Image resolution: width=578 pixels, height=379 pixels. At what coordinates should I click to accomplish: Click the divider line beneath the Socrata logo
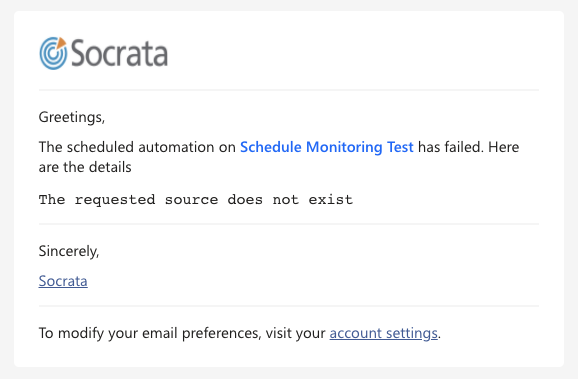coord(289,90)
